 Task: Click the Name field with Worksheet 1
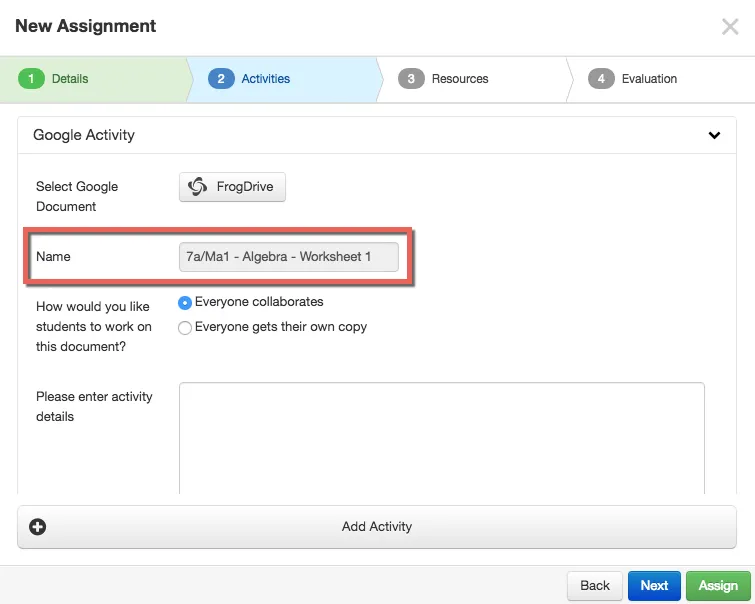point(288,257)
